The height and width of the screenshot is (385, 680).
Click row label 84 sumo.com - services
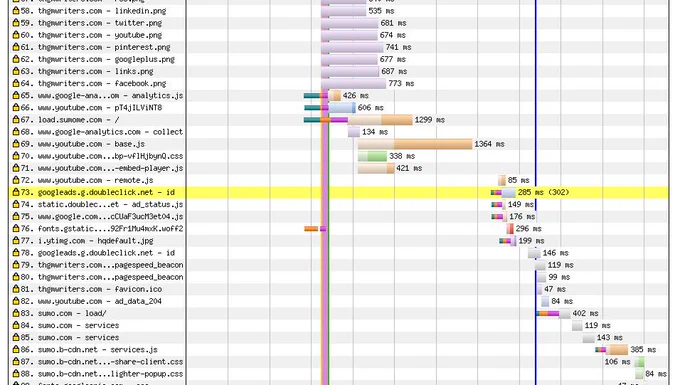[70, 326]
